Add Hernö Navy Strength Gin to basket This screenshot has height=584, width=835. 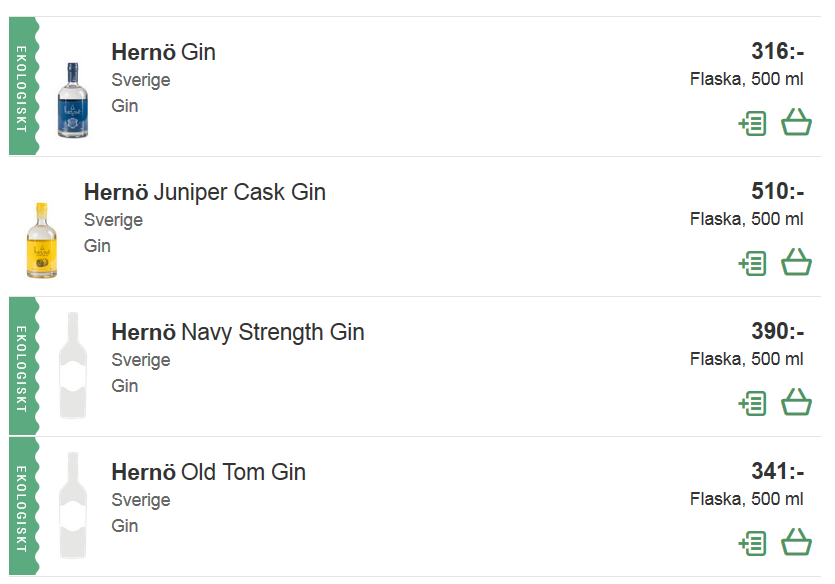click(796, 403)
